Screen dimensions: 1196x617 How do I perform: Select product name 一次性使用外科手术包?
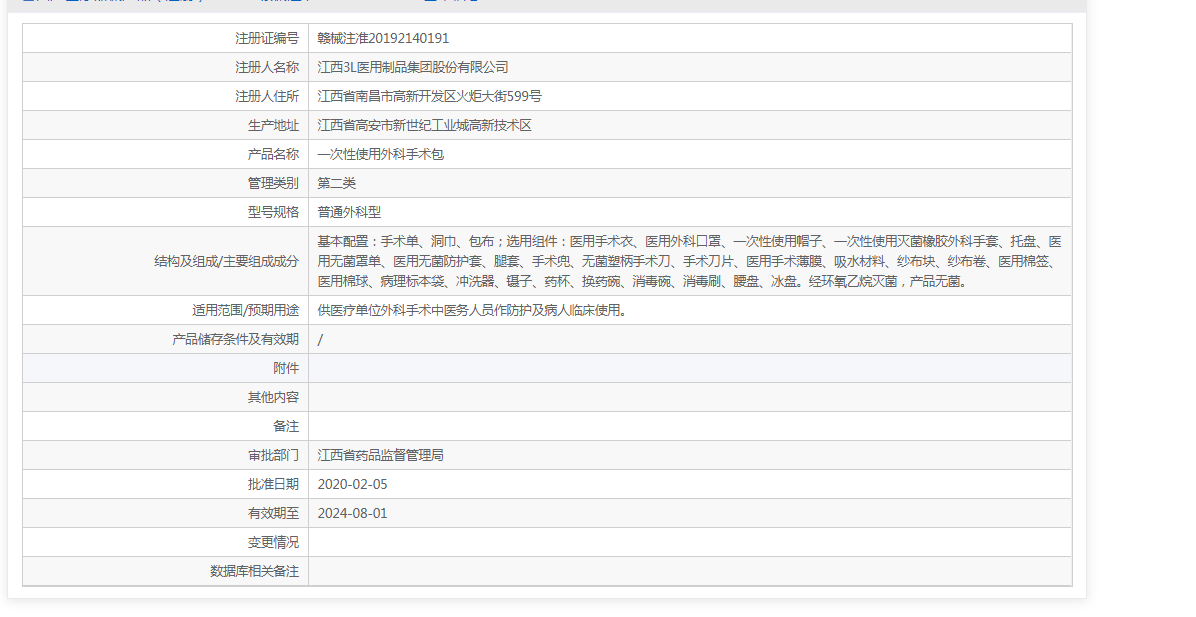(x=381, y=154)
